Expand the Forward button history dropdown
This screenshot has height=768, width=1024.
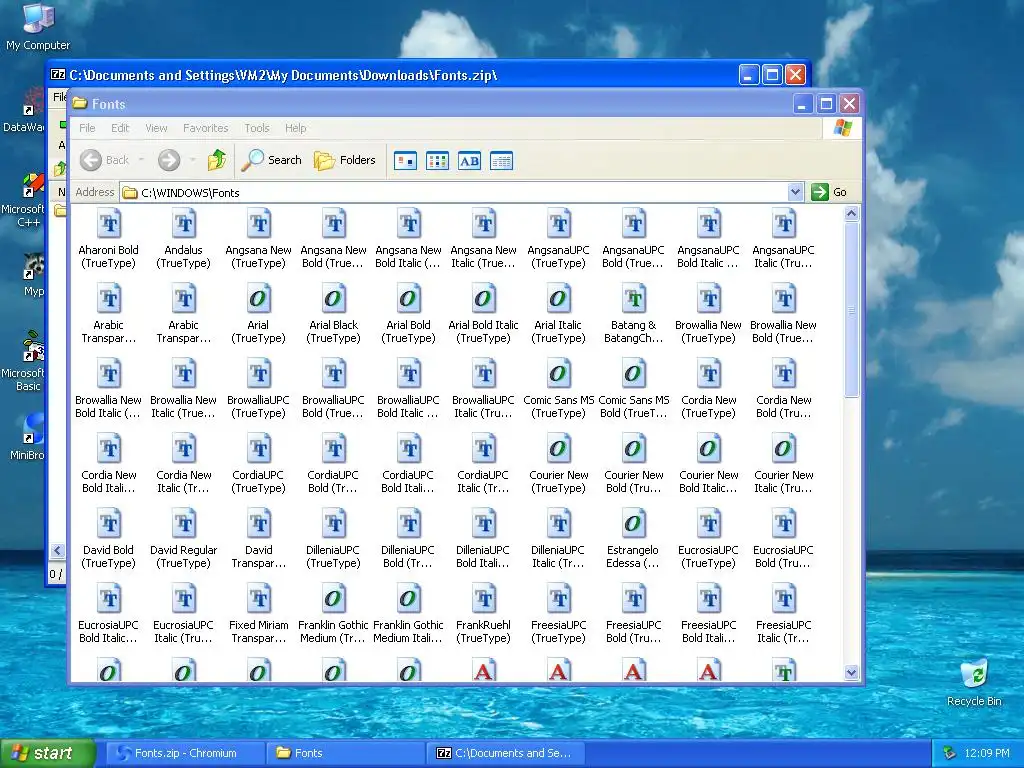[193, 160]
